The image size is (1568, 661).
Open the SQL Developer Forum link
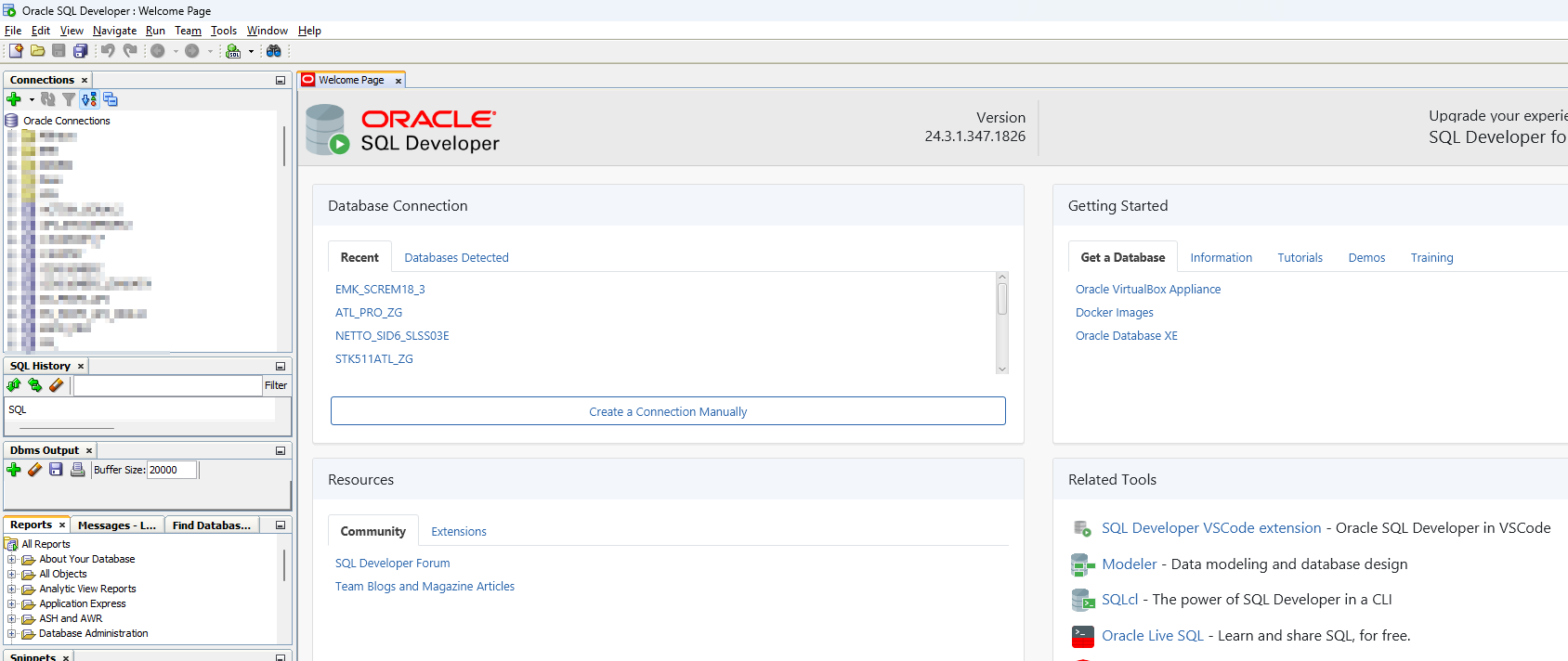tap(392, 564)
